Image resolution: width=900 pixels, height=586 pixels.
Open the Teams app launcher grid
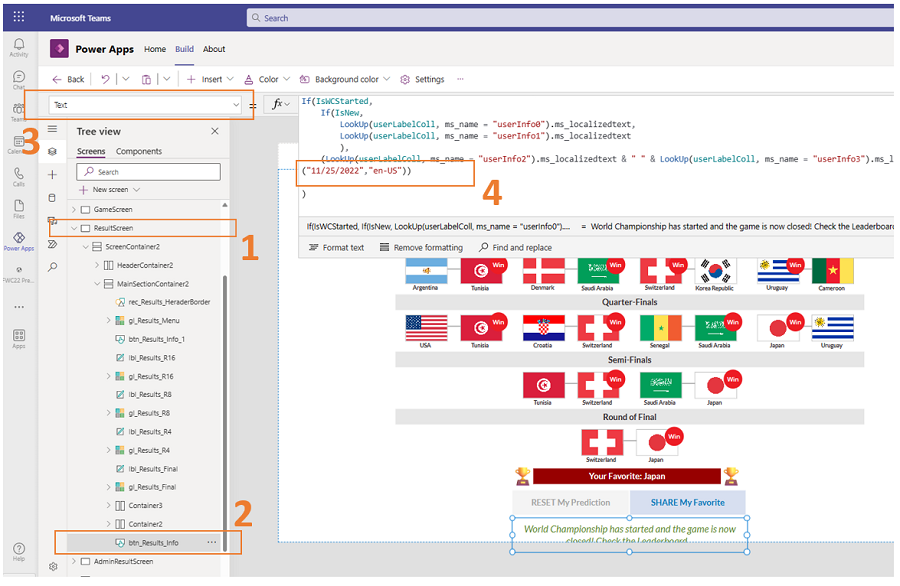[18, 17]
